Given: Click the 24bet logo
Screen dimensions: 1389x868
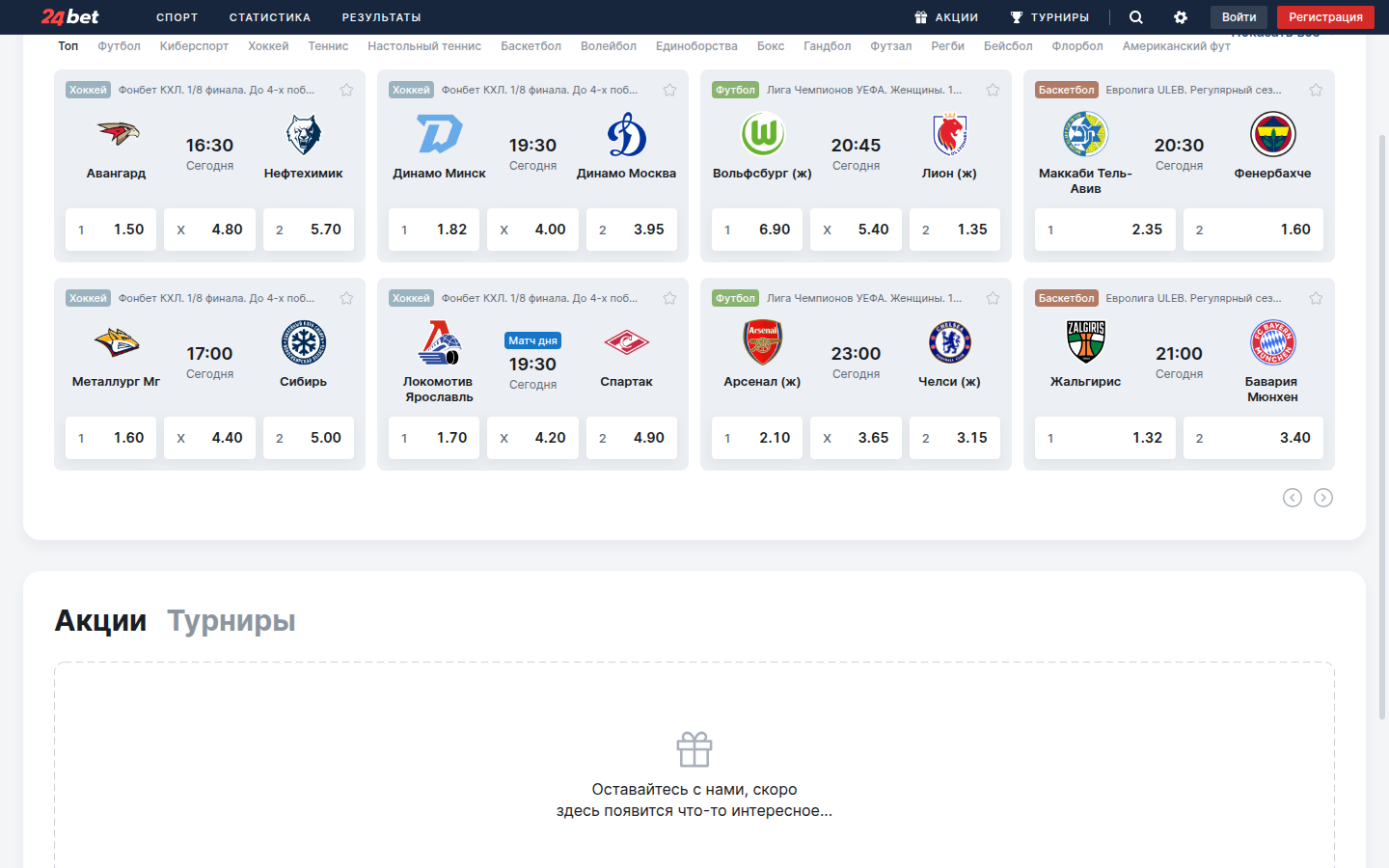Looking at the screenshot, I should pos(69,17).
